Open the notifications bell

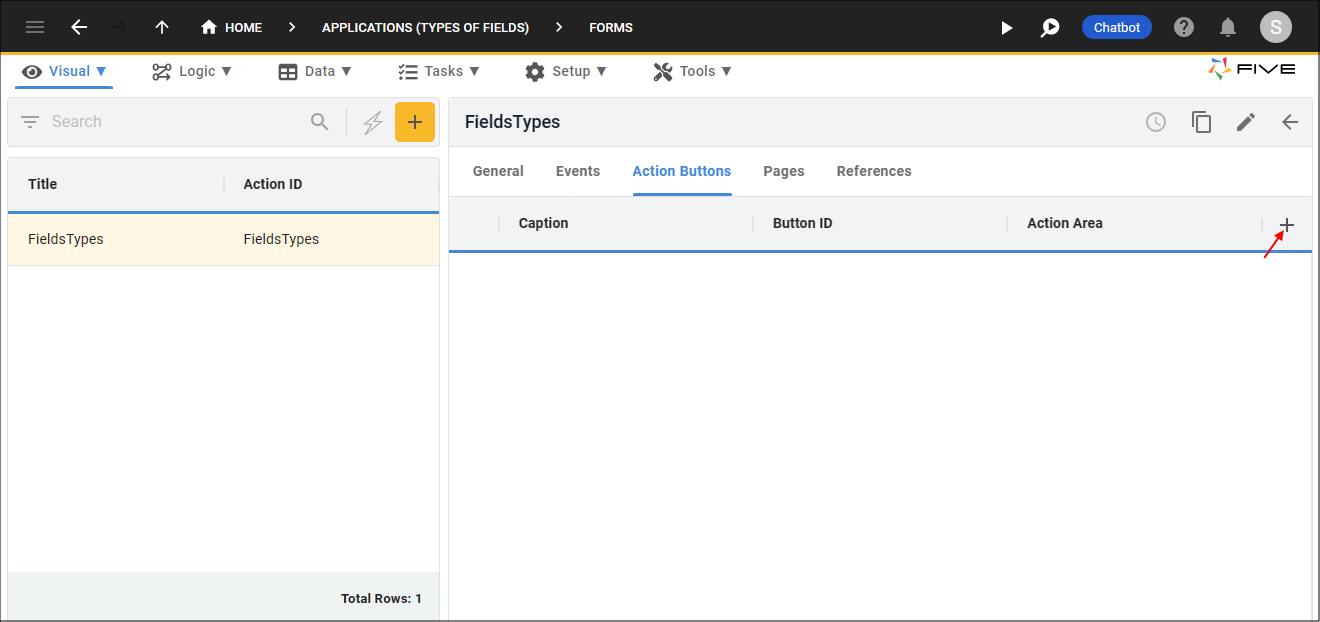[1228, 27]
